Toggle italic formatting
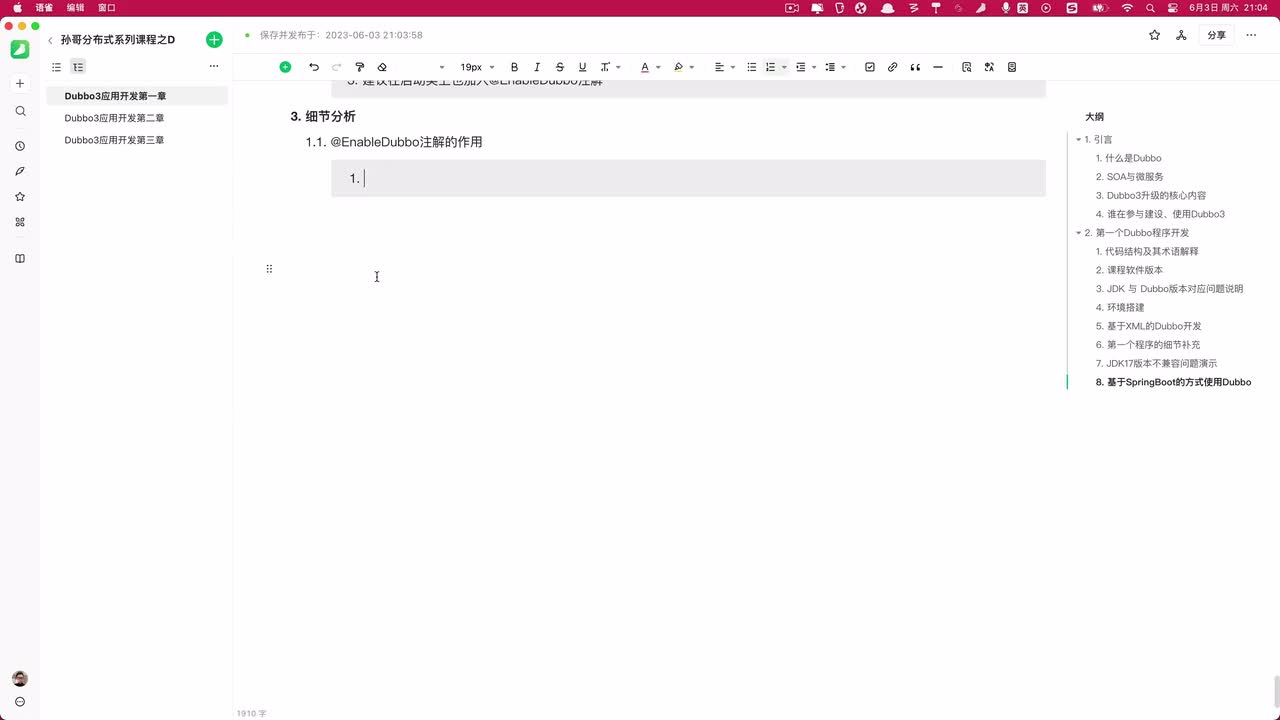Image resolution: width=1280 pixels, height=720 pixels. pyautogui.click(x=537, y=67)
